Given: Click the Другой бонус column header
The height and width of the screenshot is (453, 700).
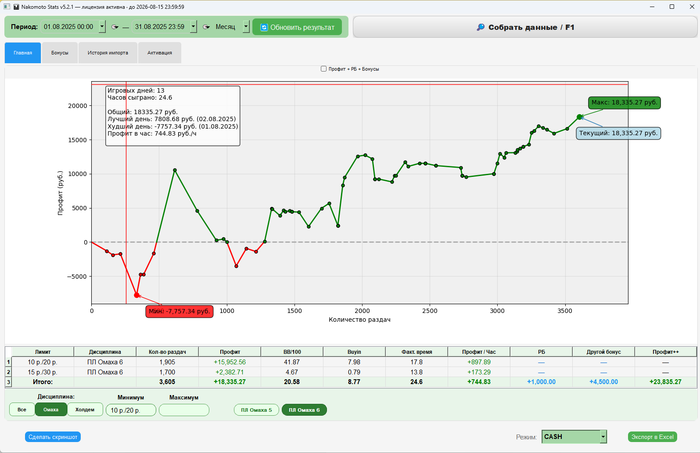Looking at the screenshot, I should (604, 352).
